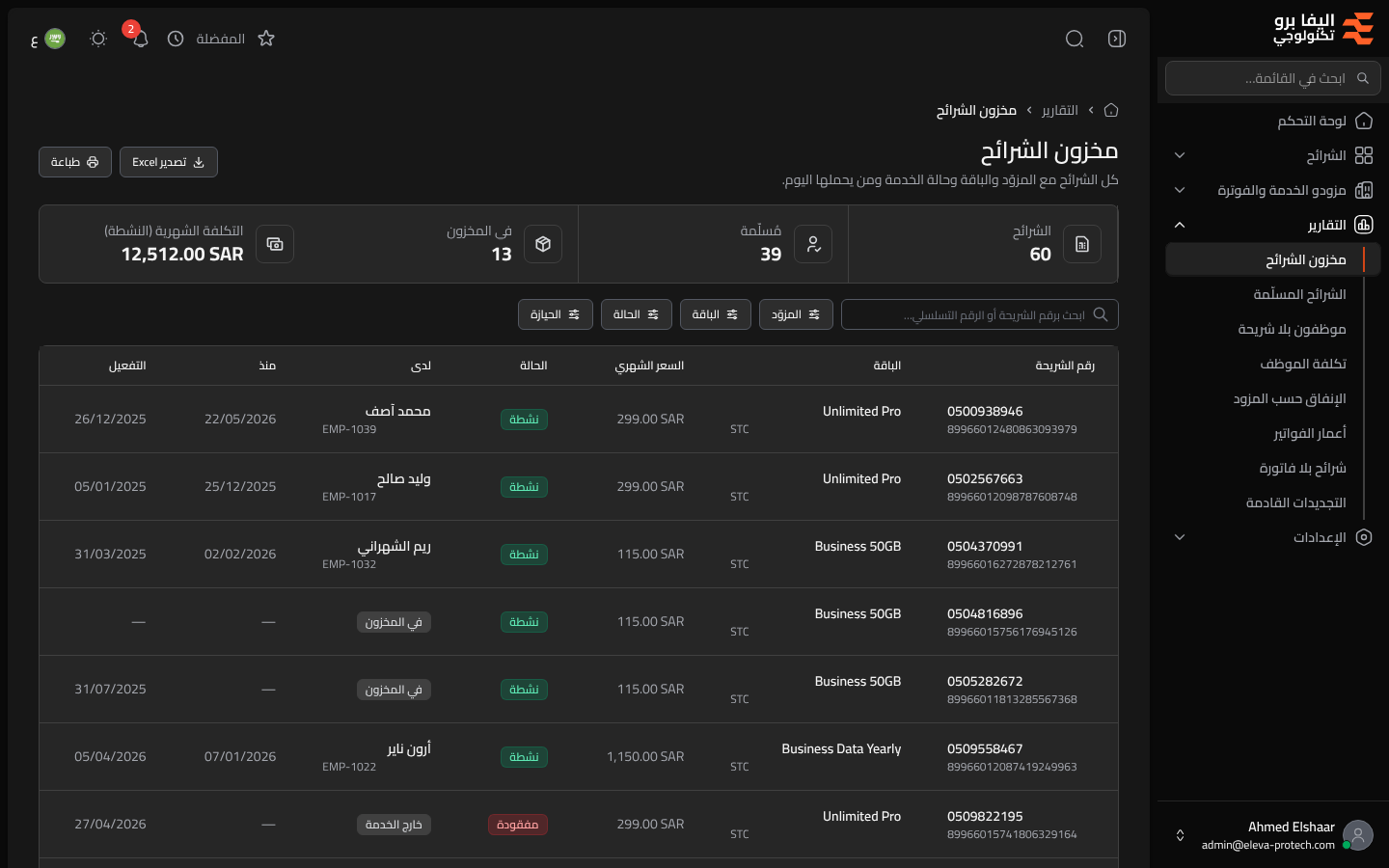Add page to favorites with star icon
Viewport: 1389px width, 868px height.
click(x=266, y=39)
